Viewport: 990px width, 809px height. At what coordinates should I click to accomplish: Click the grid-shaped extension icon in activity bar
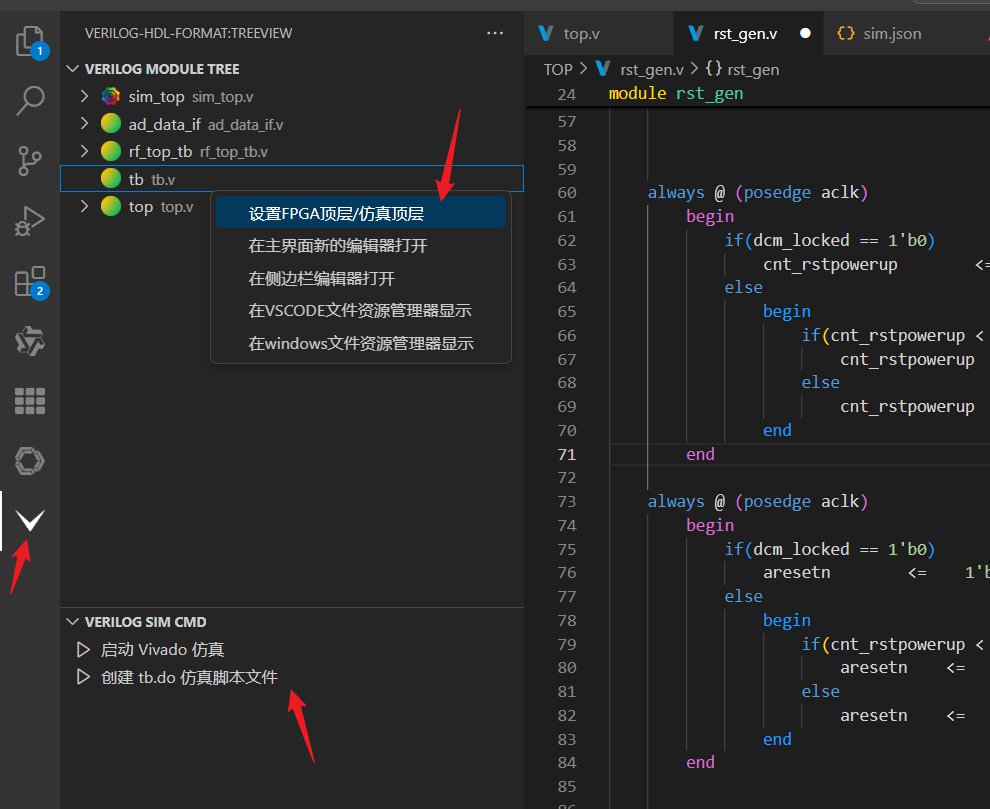pyautogui.click(x=30, y=400)
